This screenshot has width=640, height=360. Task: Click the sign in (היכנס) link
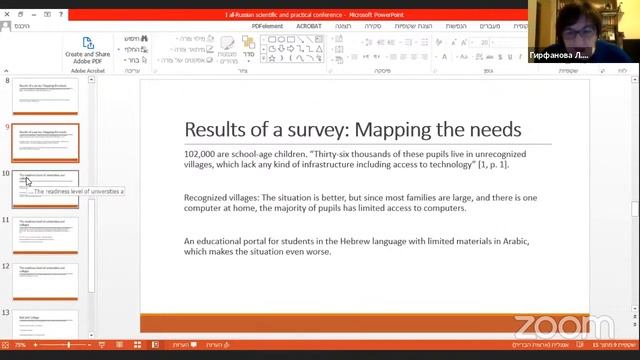tap(22, 26)
